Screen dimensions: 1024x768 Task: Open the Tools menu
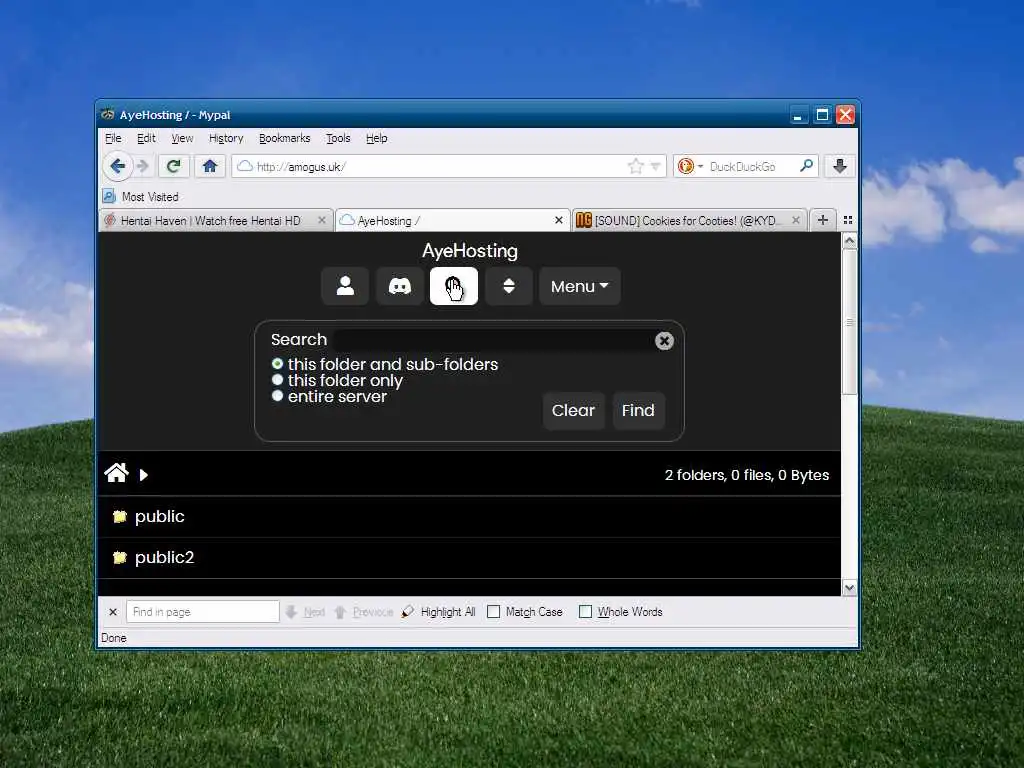pos(338,138)
